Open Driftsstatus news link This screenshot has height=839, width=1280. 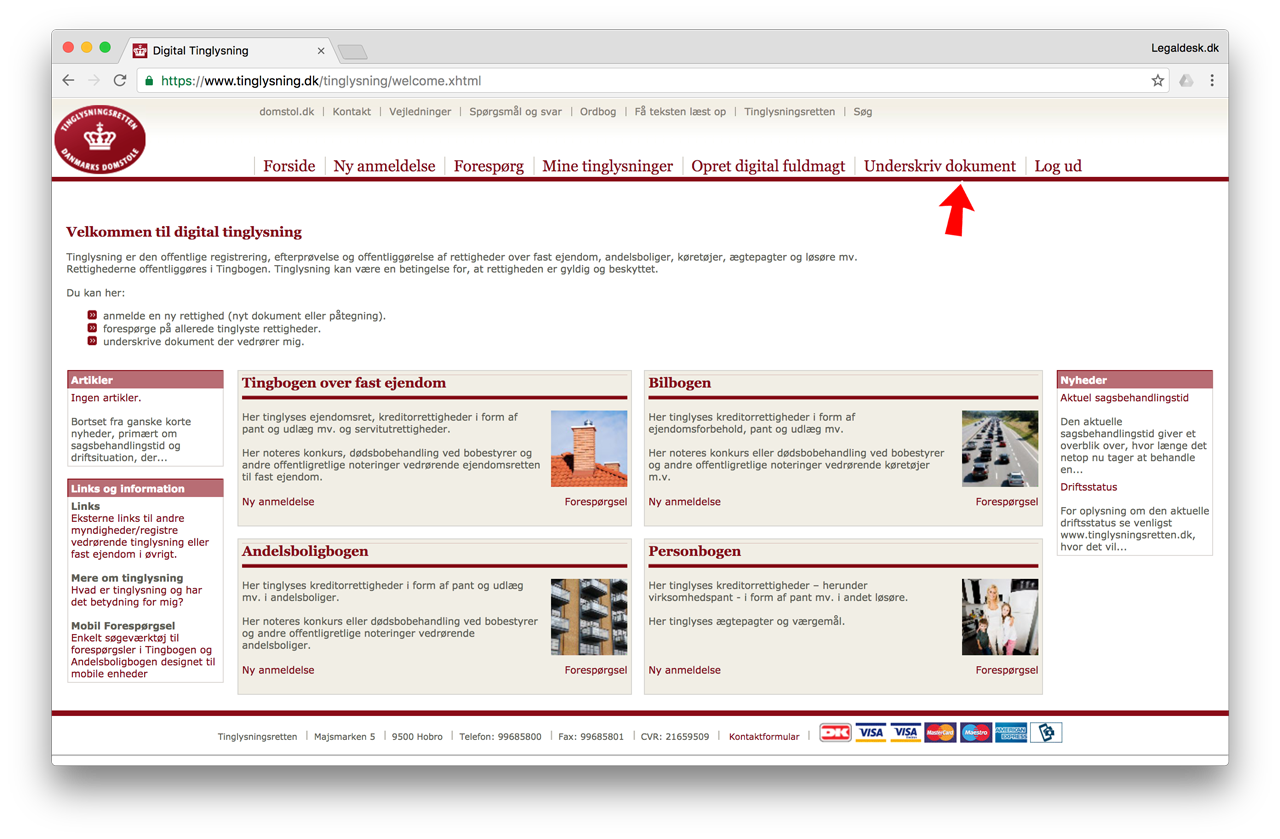[x=1089, y=487]
